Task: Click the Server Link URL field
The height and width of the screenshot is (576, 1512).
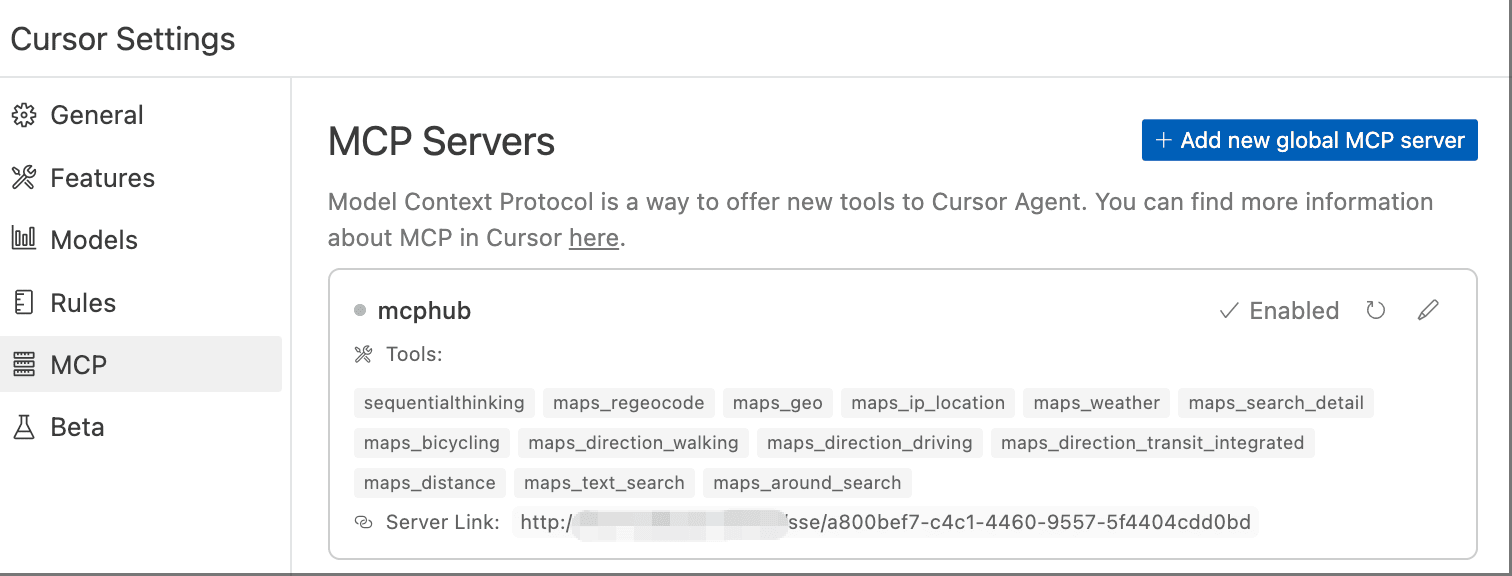Action: coord(885,521)
